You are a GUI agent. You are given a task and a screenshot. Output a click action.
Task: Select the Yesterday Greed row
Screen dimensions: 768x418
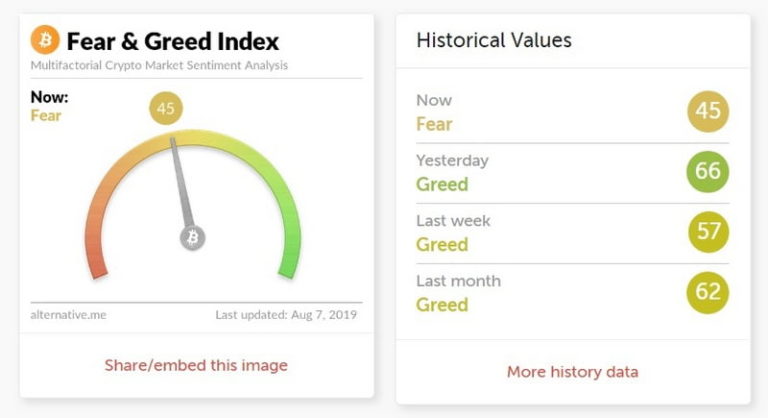click(573, 173)
